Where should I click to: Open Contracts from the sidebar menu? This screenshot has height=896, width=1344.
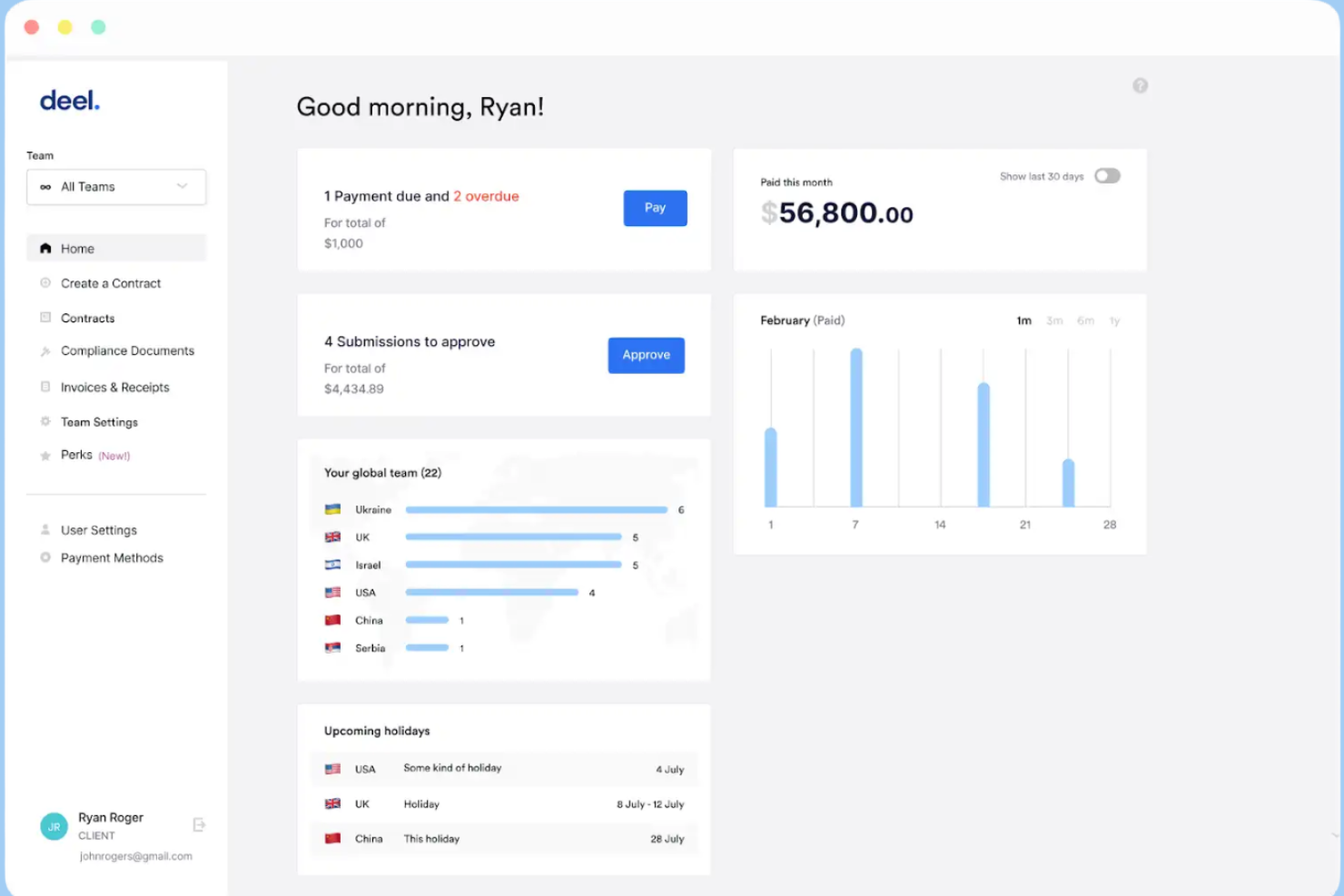88,319
